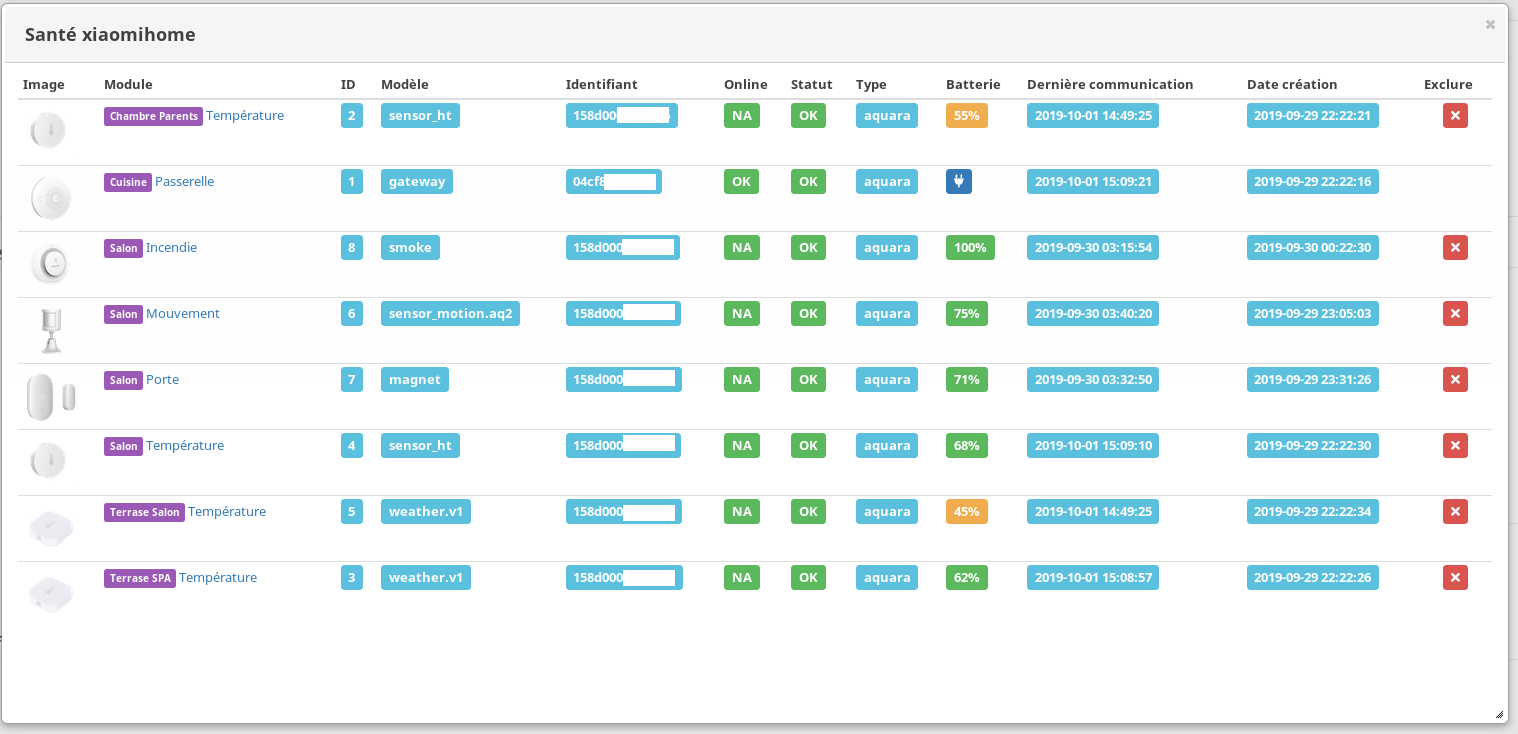Screen dimensions: 1518x734
Task: Click the gateway Online OK badge
Action: point(741,182)
